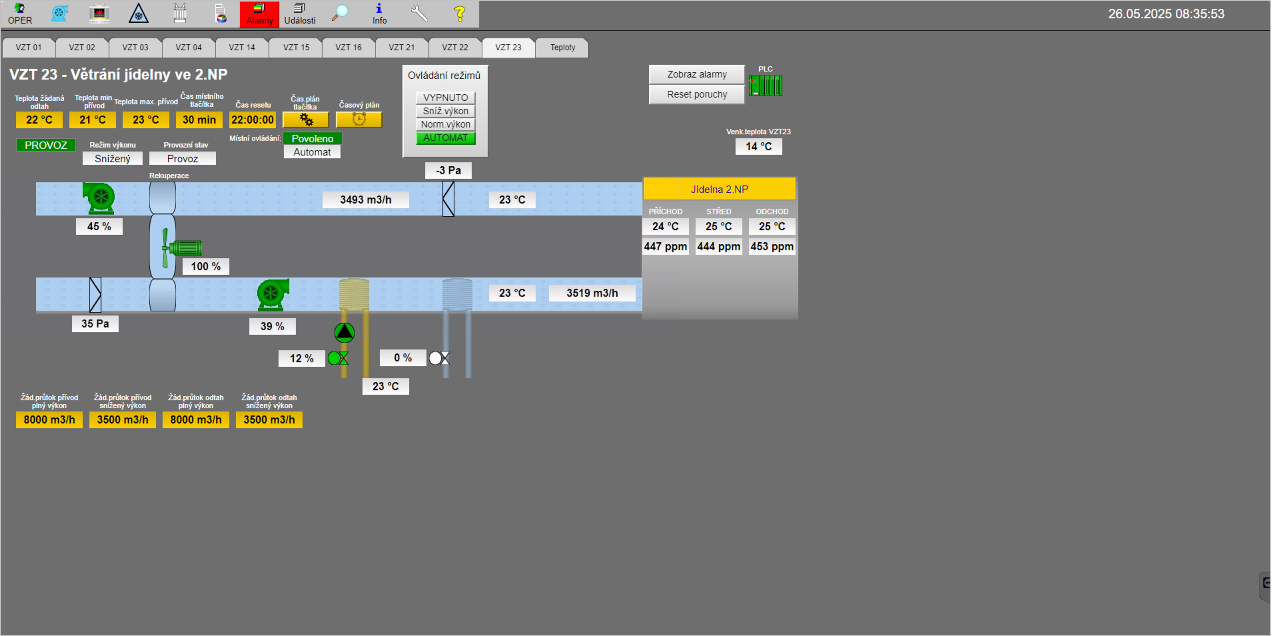Open the OPER operator login icon
The height and width of the screenshot is (636, 1272).
point(20,13)
